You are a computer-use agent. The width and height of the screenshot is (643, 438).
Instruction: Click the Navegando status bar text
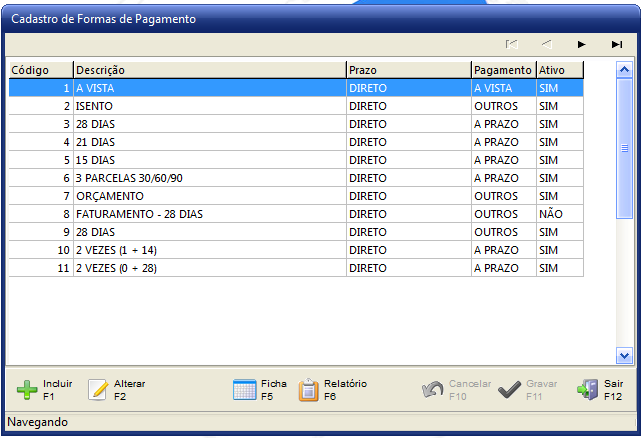38,422
